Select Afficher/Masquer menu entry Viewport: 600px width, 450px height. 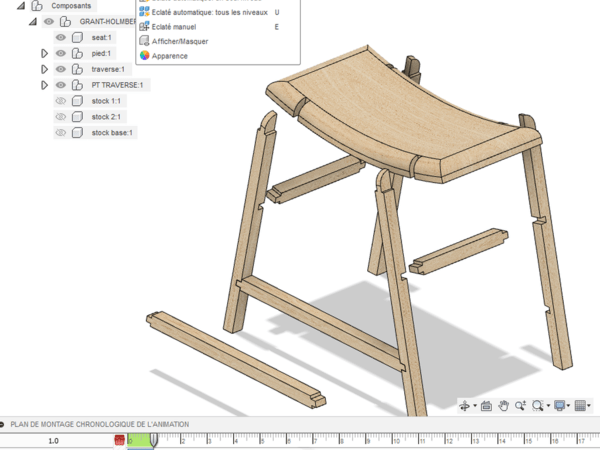coord(179,41)
